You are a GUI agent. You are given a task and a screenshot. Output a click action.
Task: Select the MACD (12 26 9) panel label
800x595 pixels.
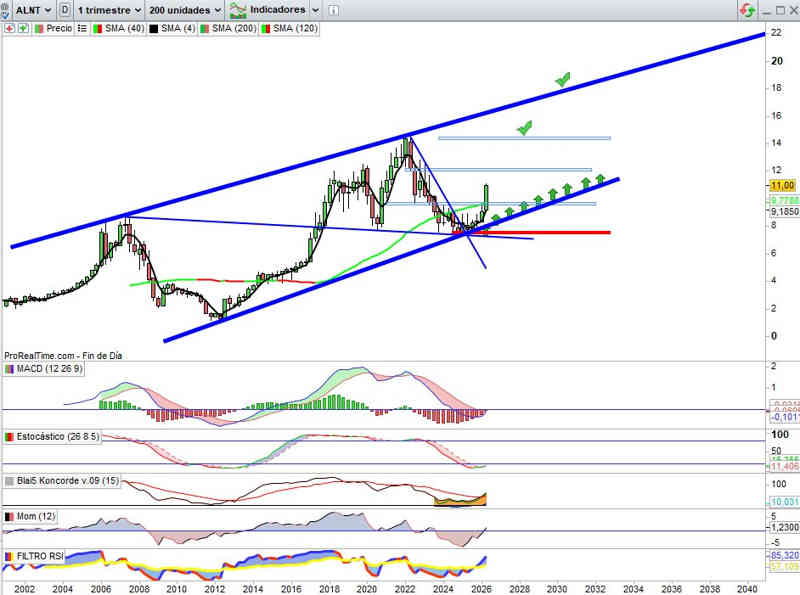point(48,370)
